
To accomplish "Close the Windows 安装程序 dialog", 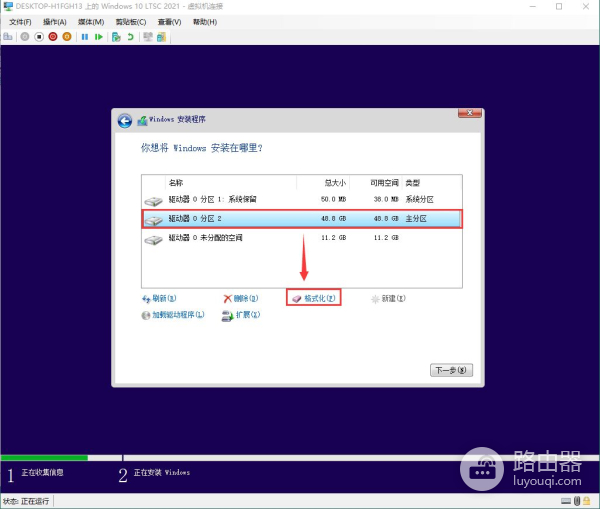I will (470, 113).
